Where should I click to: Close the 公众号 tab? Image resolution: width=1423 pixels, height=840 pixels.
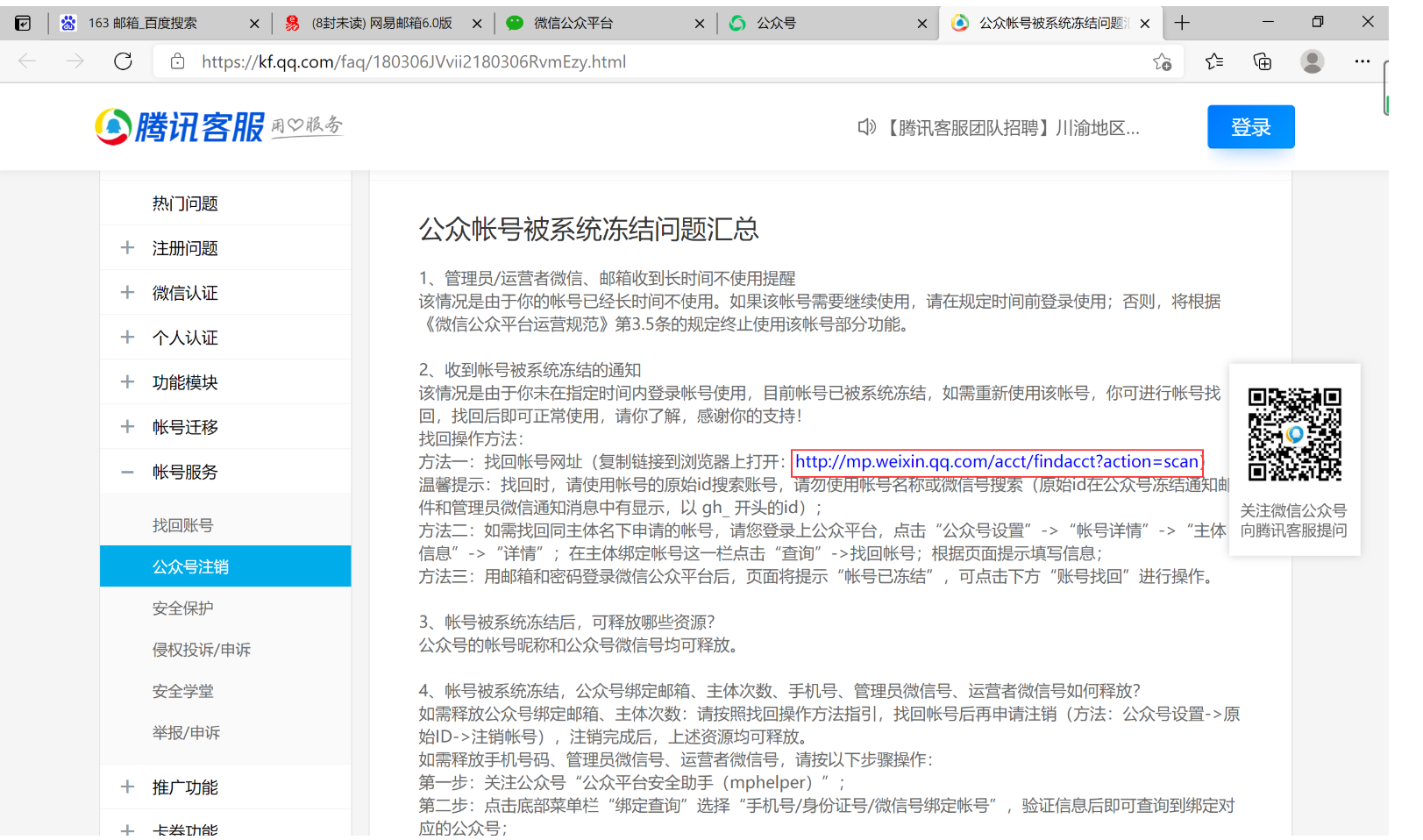pos(922,24)
